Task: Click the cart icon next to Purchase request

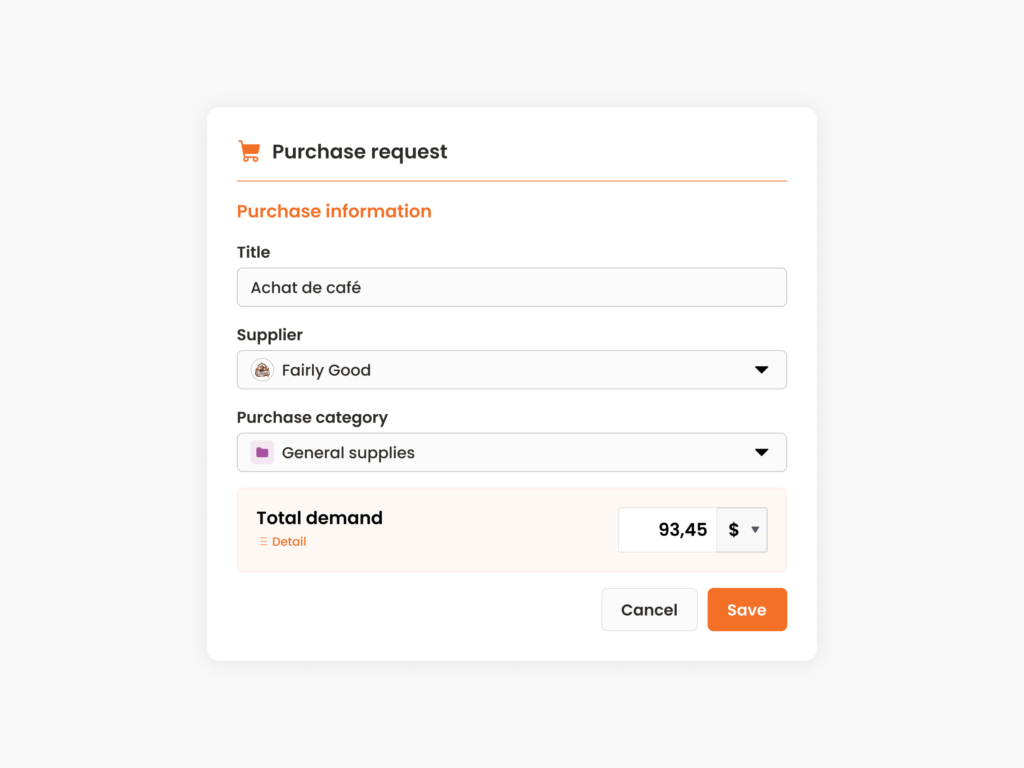Action: pos(249,150)
